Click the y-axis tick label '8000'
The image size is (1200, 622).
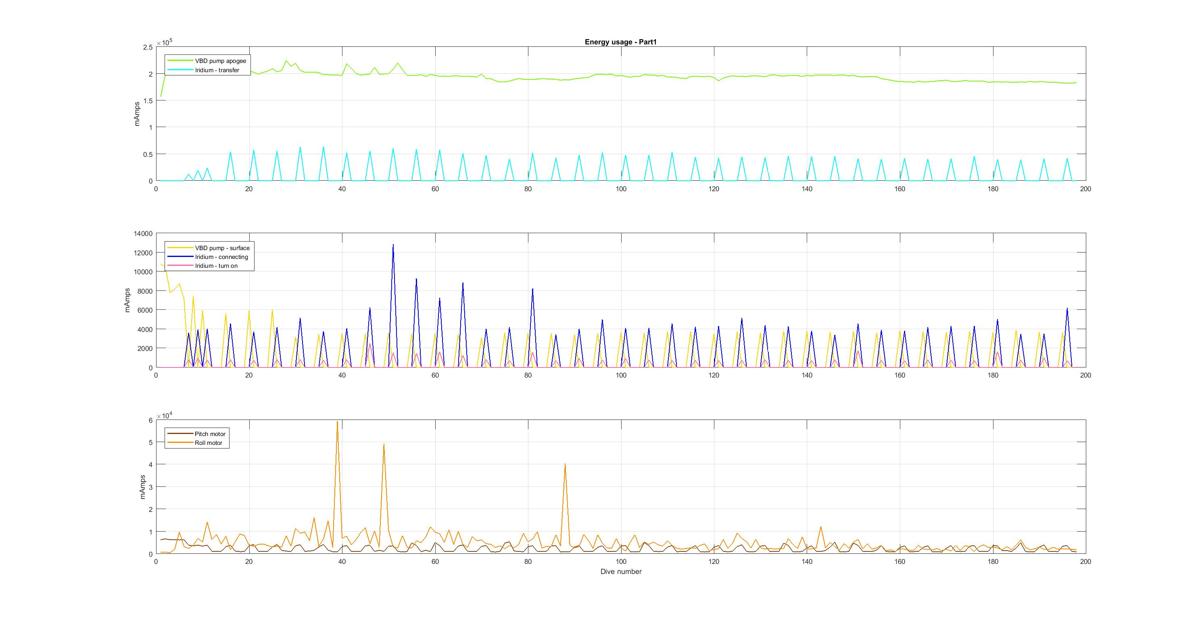point(144,291)
